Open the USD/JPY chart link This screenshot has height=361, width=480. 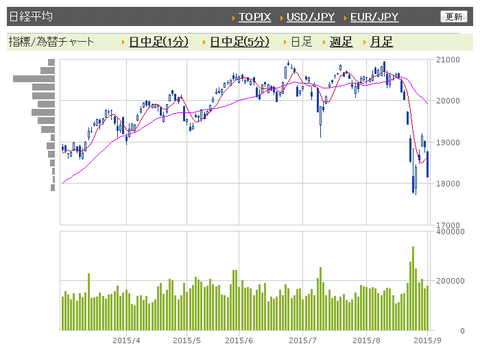[310, 17]
